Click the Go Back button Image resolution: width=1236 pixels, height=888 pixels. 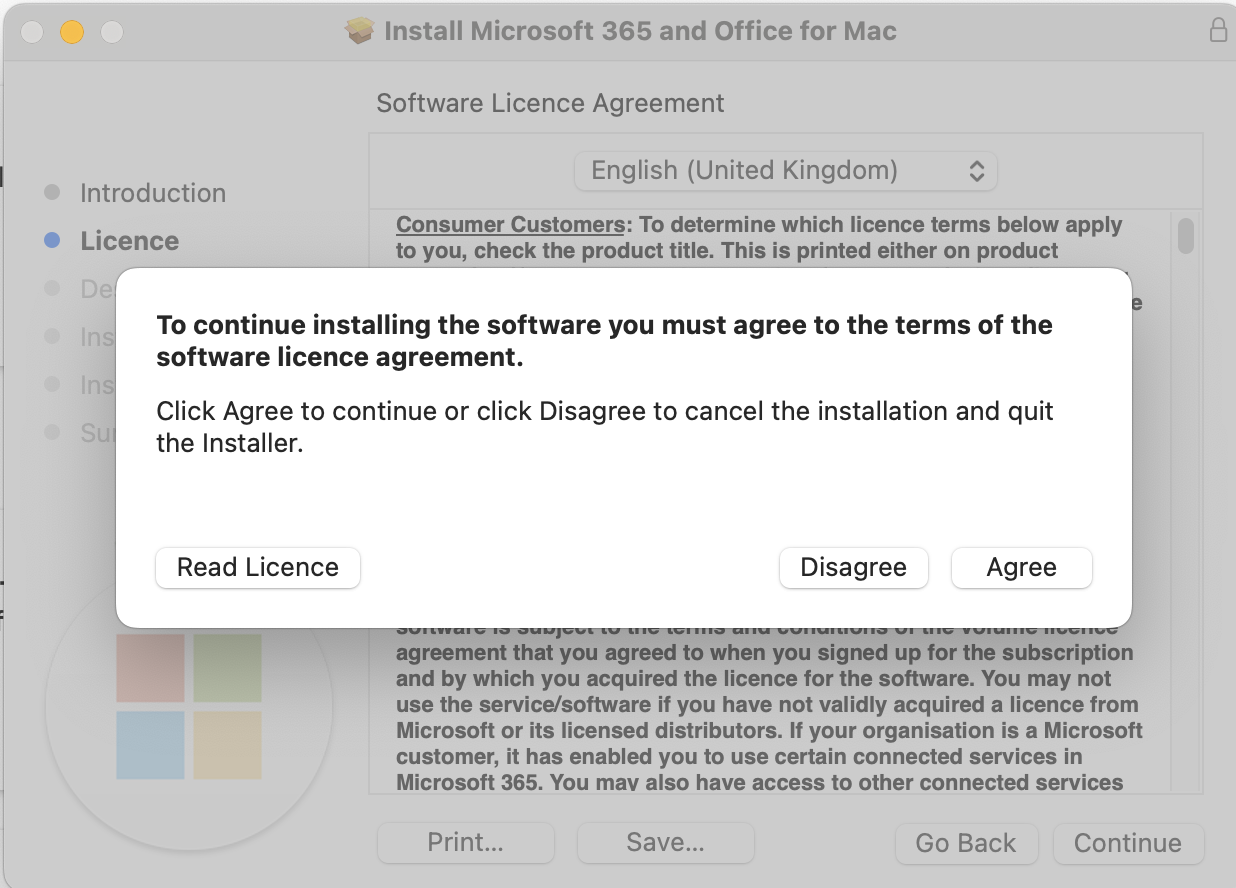point(966,843)
